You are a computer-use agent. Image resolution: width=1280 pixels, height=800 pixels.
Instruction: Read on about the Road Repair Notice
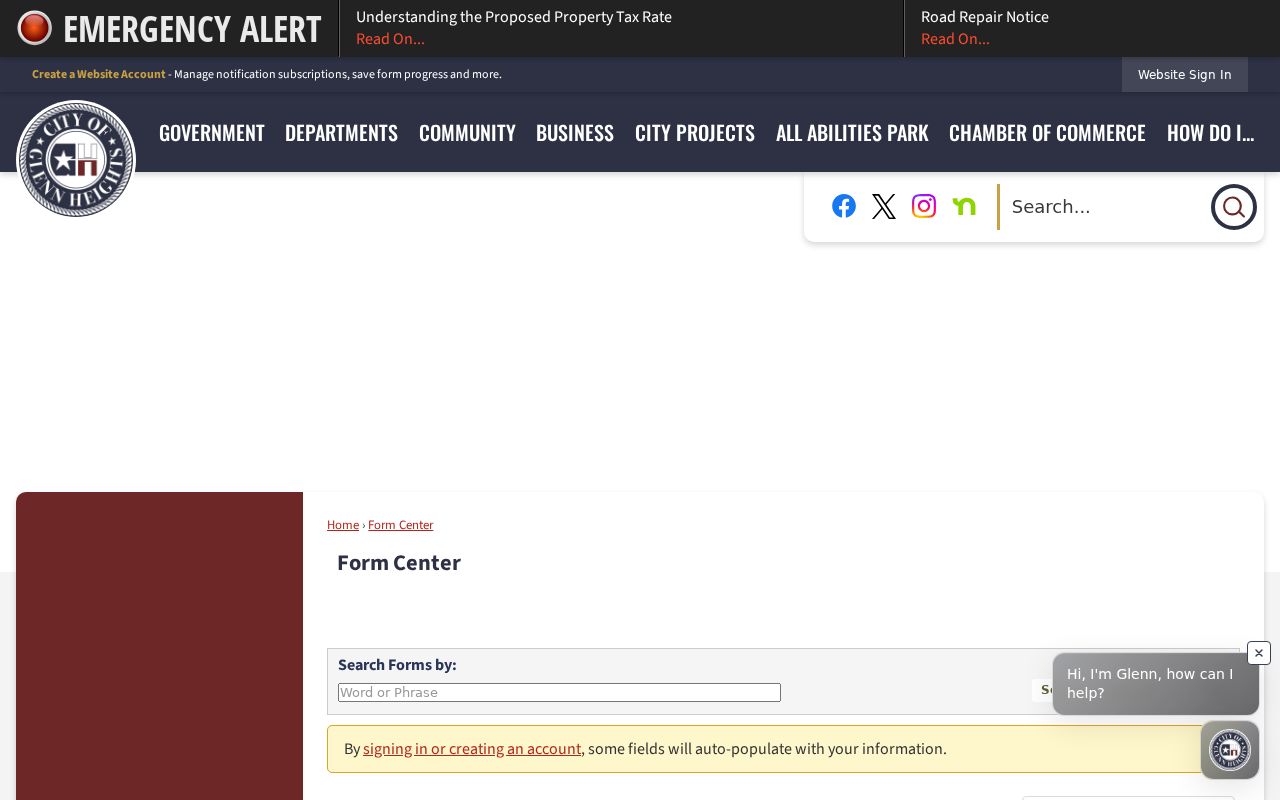click(955, 39)
